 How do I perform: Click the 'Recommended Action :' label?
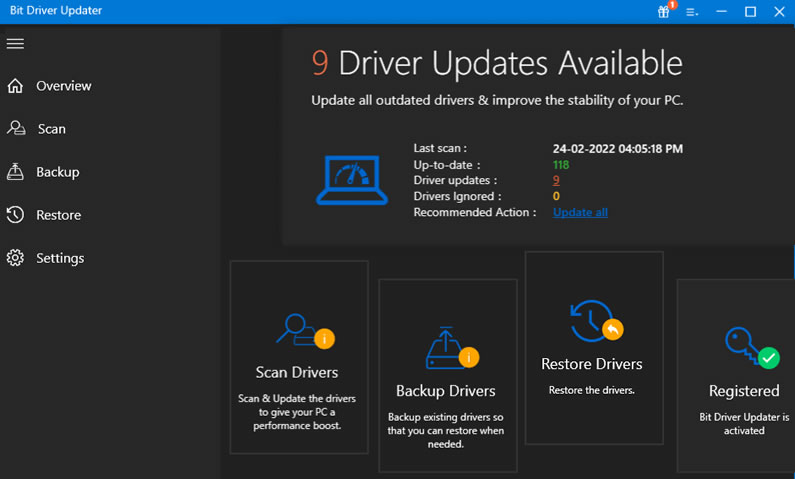click(x=475, y=212)
